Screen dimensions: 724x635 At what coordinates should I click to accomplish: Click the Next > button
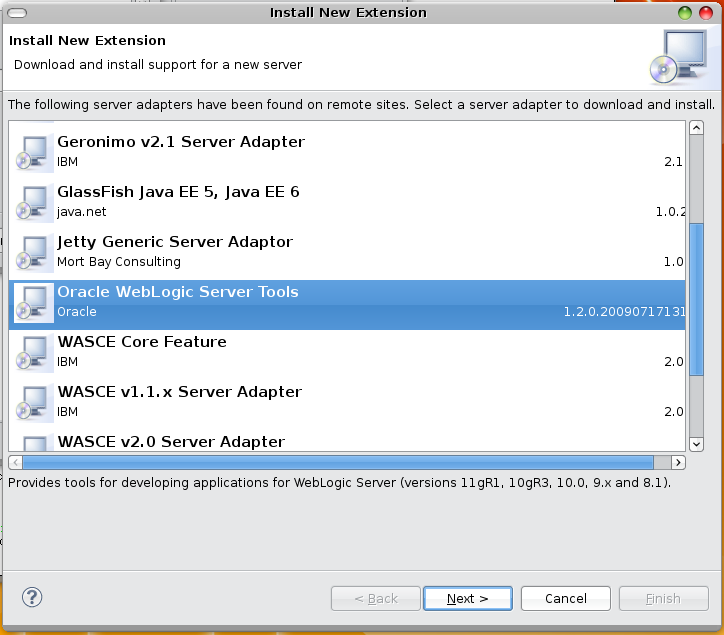[468, 599]
